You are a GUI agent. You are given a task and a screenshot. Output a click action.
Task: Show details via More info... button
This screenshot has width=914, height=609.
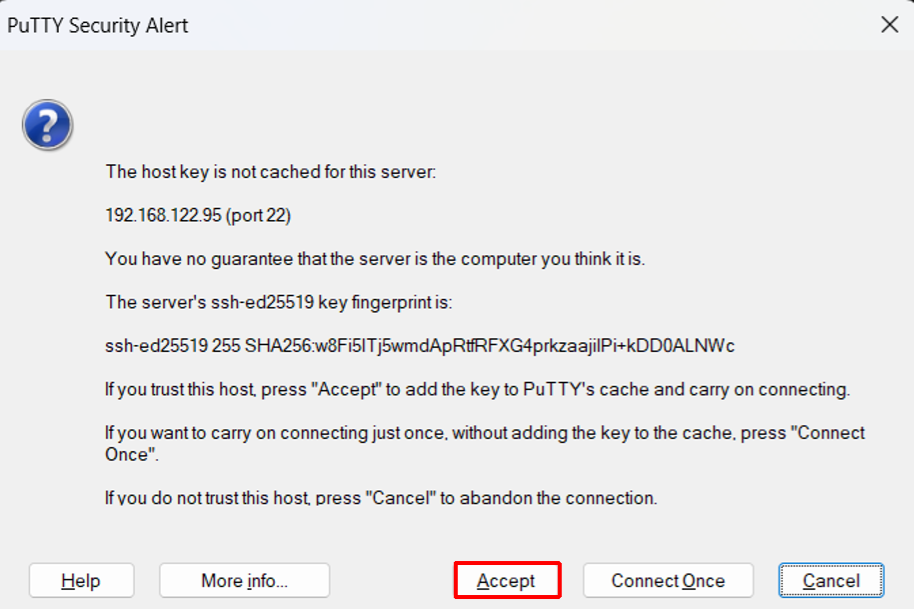pos(244,581)
